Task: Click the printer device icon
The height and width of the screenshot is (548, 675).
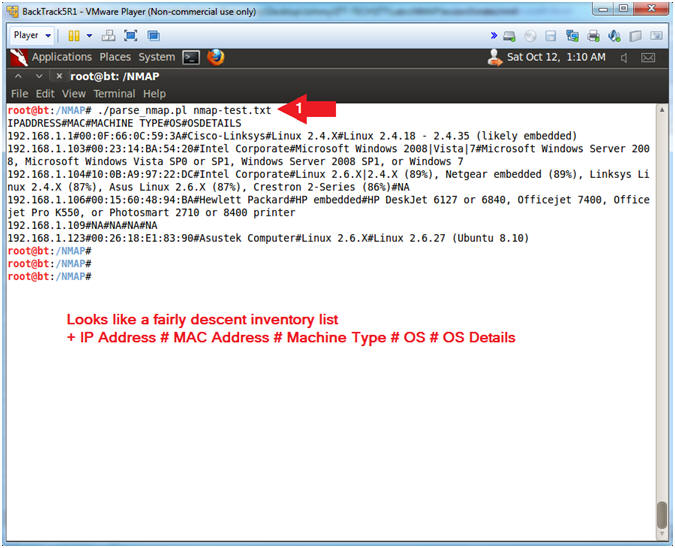Action: (594, 36)
